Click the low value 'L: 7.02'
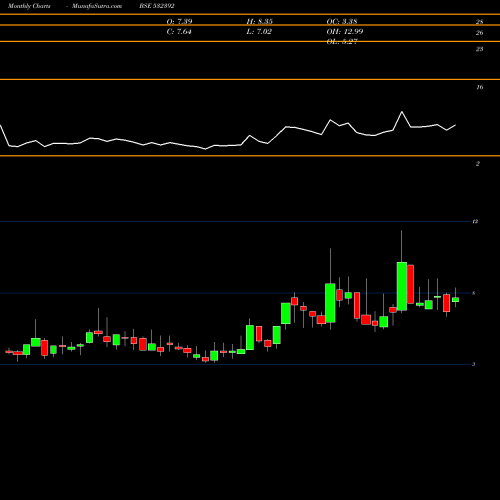 coord(259,32)
